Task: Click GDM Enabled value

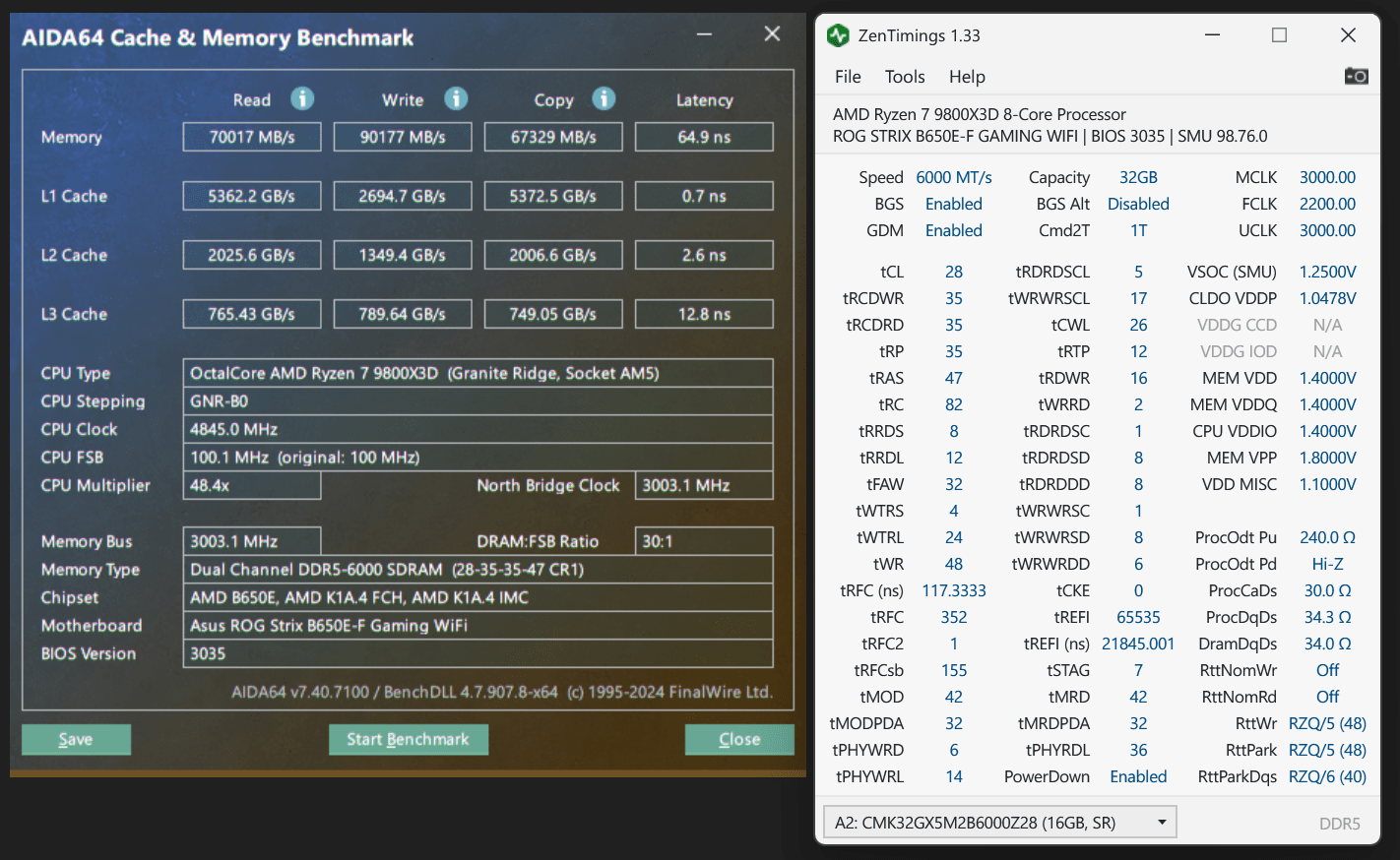Action: (954, 230)
